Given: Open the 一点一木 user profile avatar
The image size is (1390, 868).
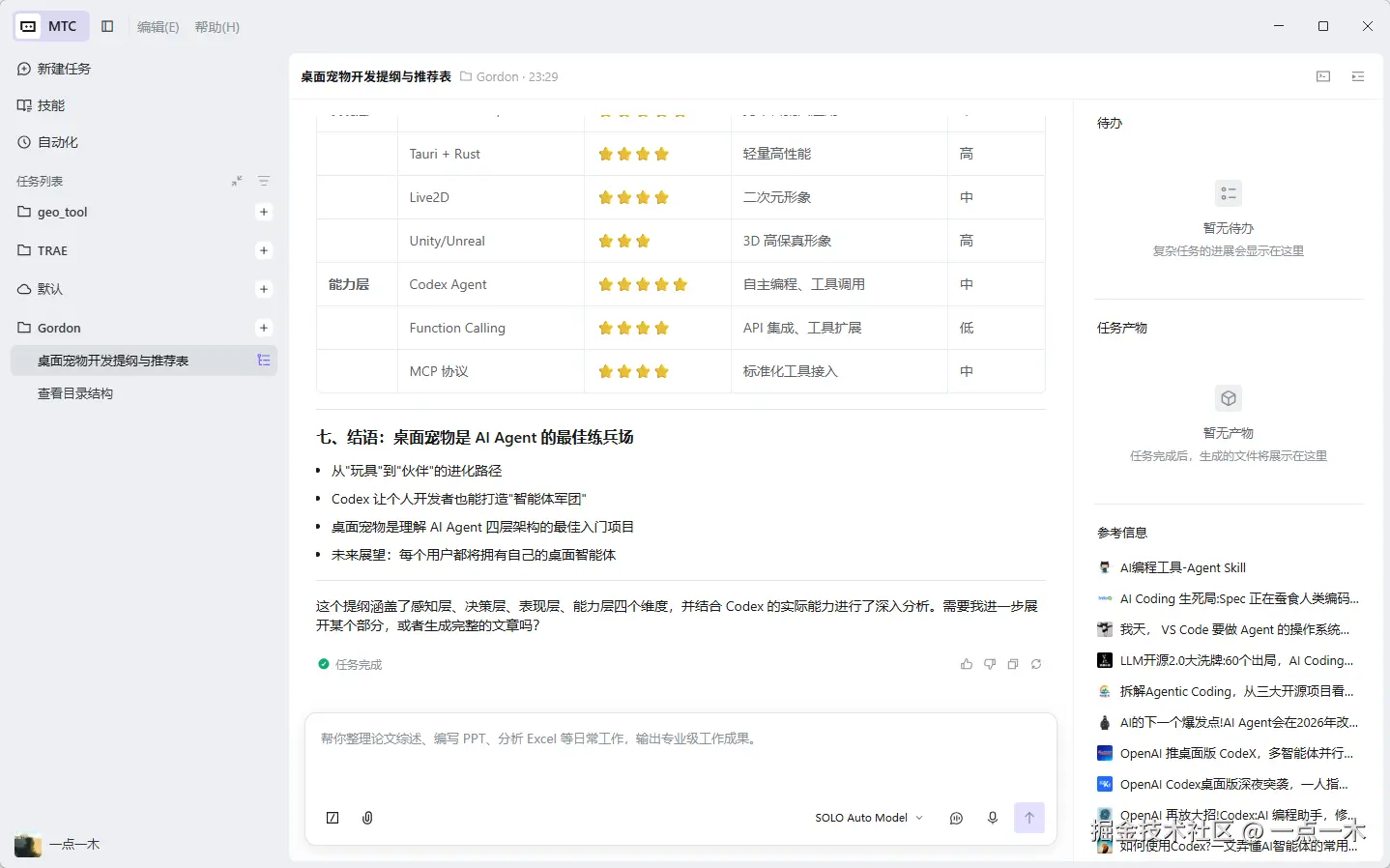Looking at the screenshot, I should point(28,844).
